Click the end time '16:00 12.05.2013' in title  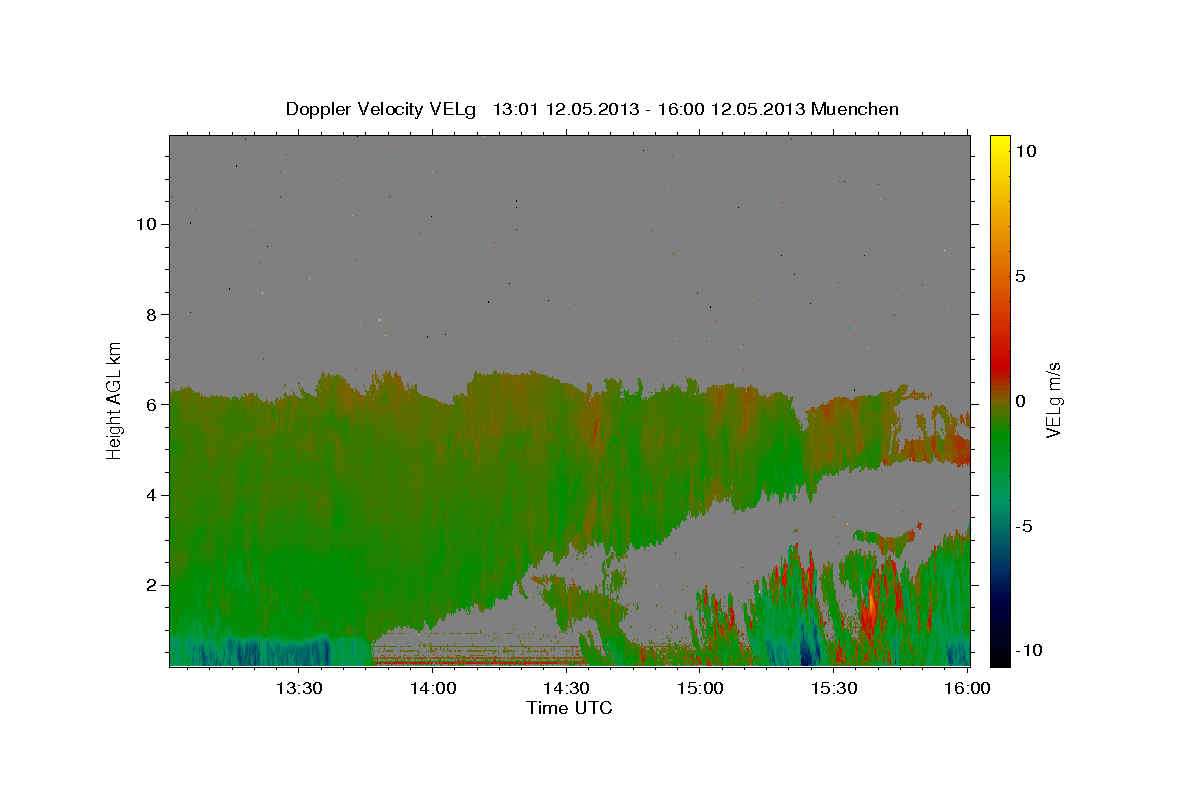tap(733, 109)
